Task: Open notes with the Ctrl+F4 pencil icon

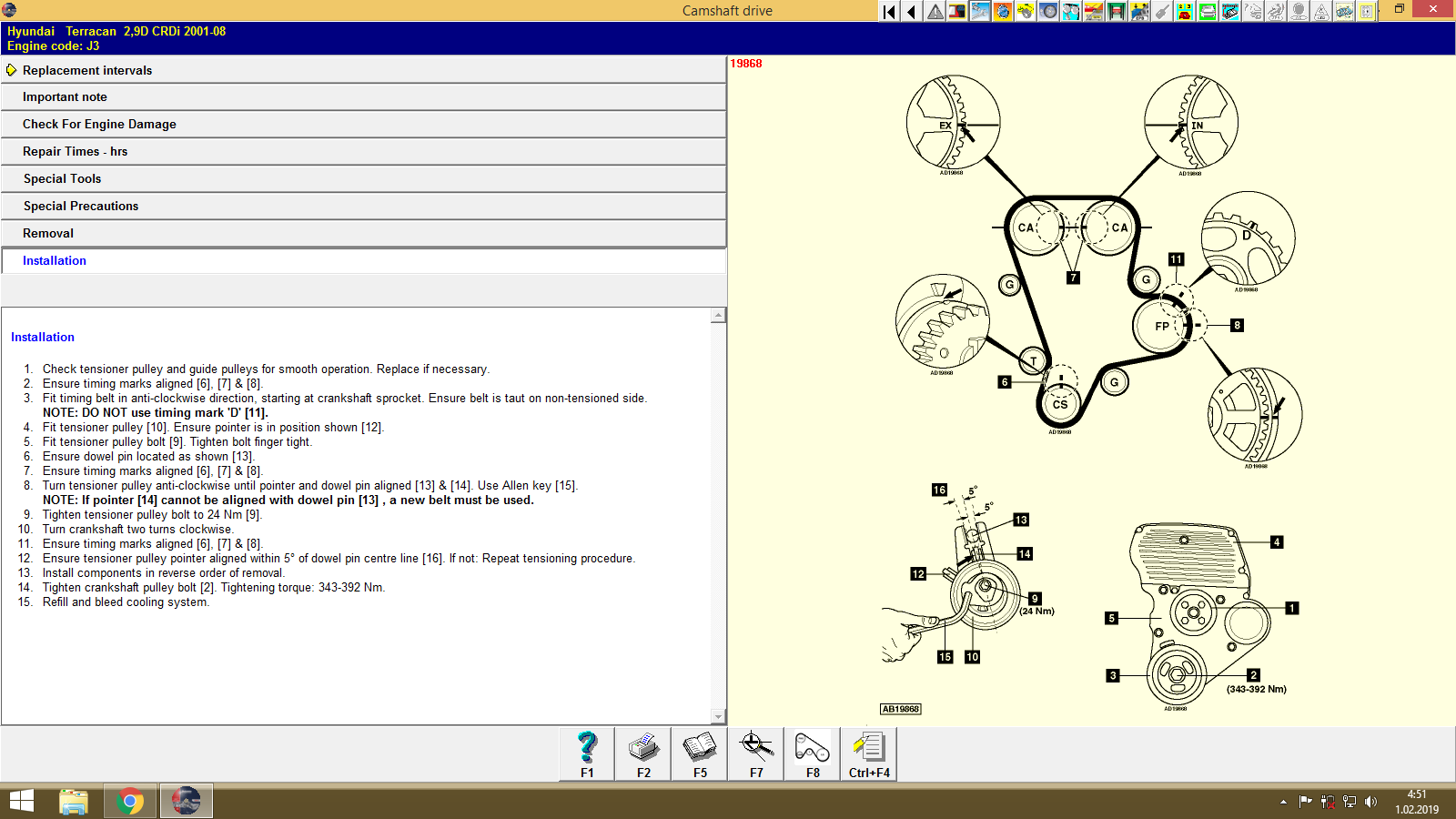Action: coord(869,753)
